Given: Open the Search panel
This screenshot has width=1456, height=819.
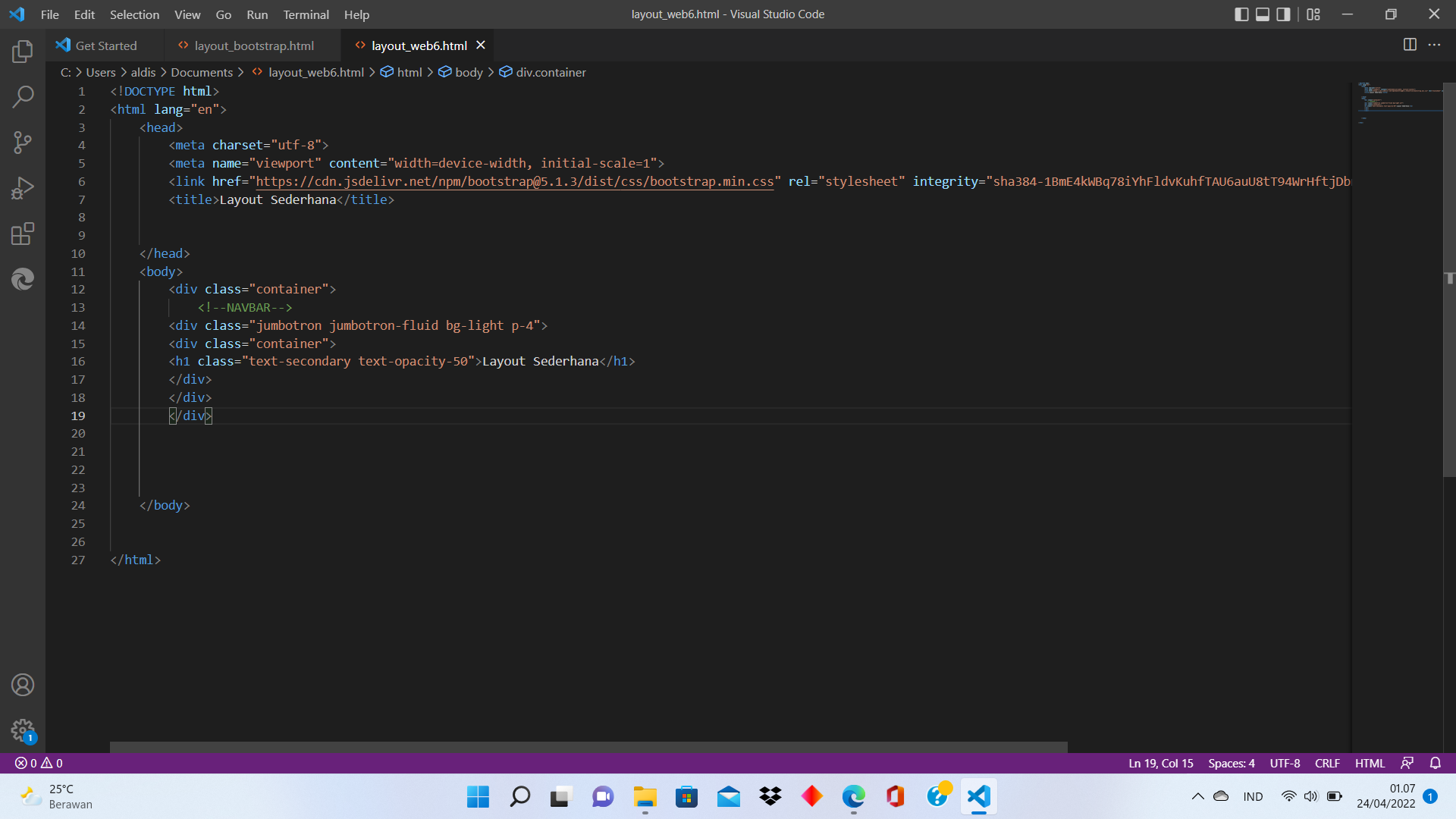Looking at the screenshot, I should (x=24, y=97).
